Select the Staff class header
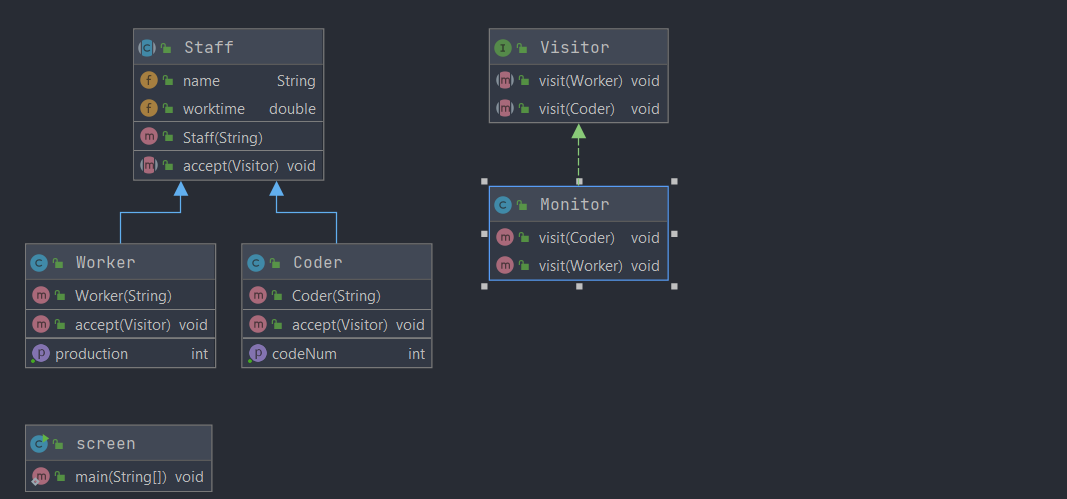The height and width of the screenshot is (499, 1067). pyautogui.click(x=228, y=47)
